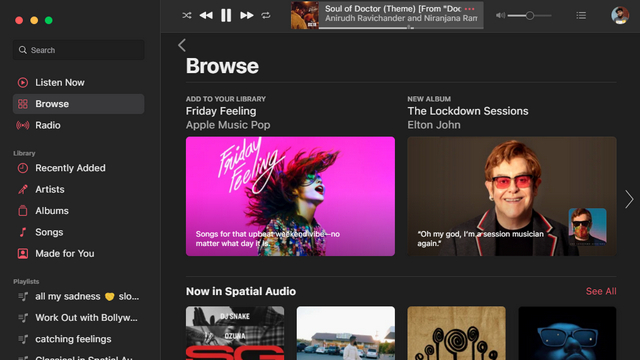Screen dimensions: 640x360
Task: Open Albums in Library
Action: [78, 211]
